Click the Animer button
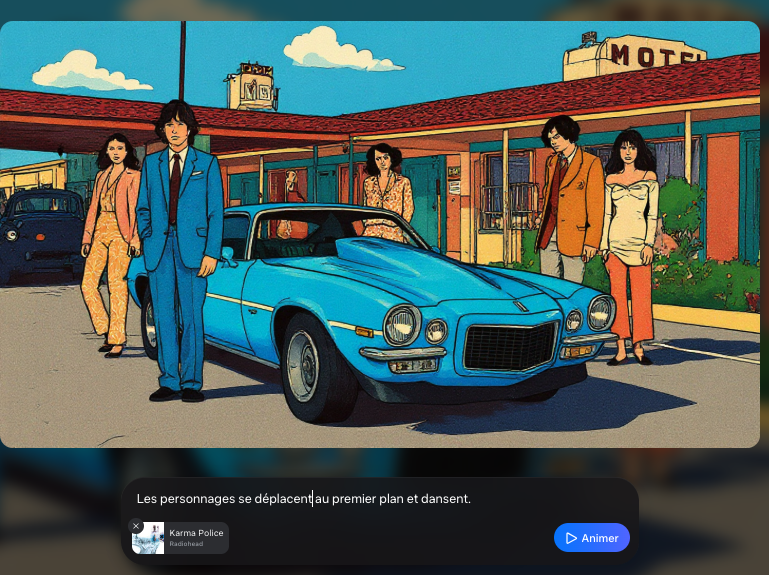769x575 pixels. 591,538
